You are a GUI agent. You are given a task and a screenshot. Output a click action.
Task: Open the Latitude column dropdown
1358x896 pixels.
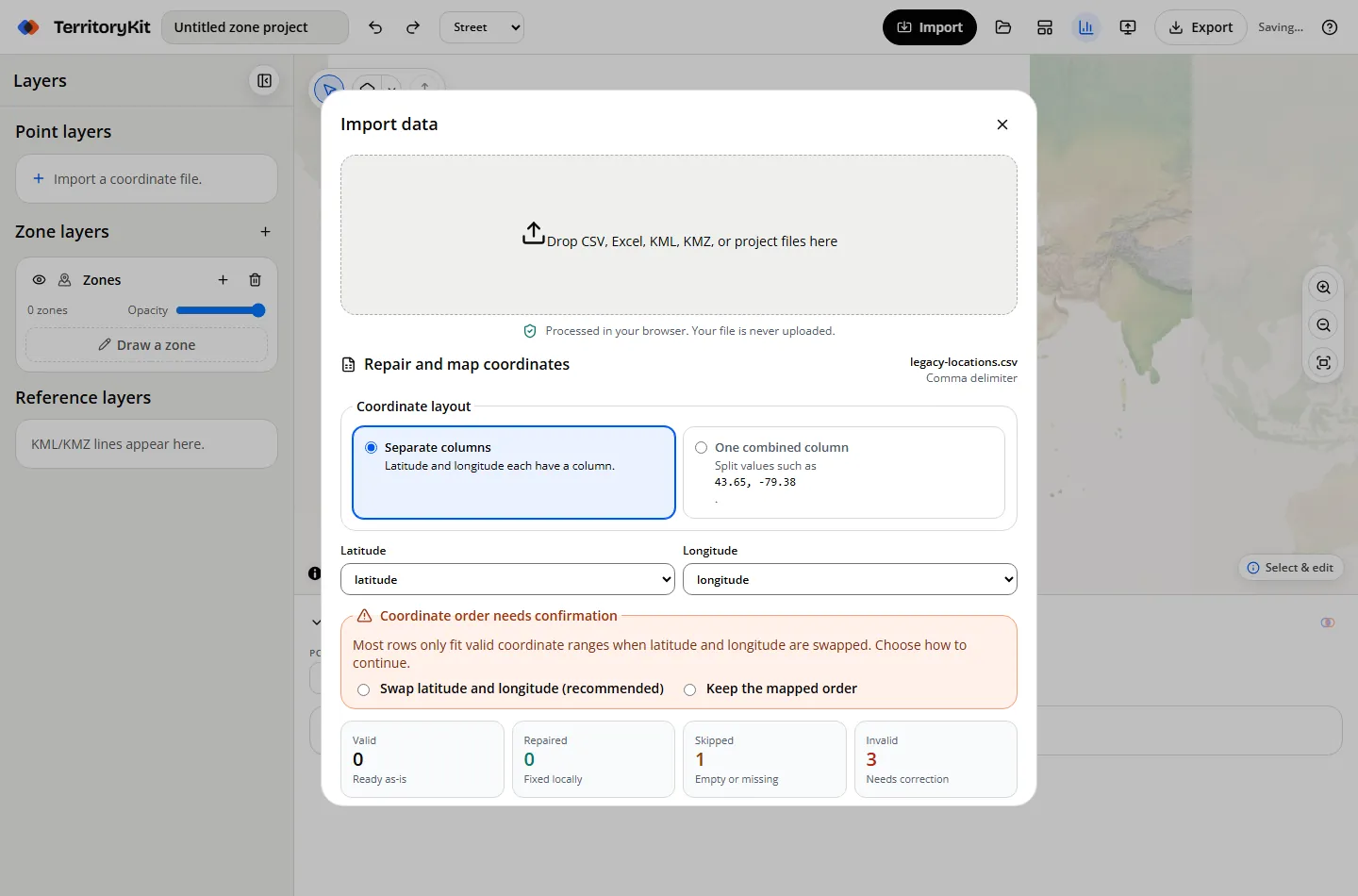(507, 579)
